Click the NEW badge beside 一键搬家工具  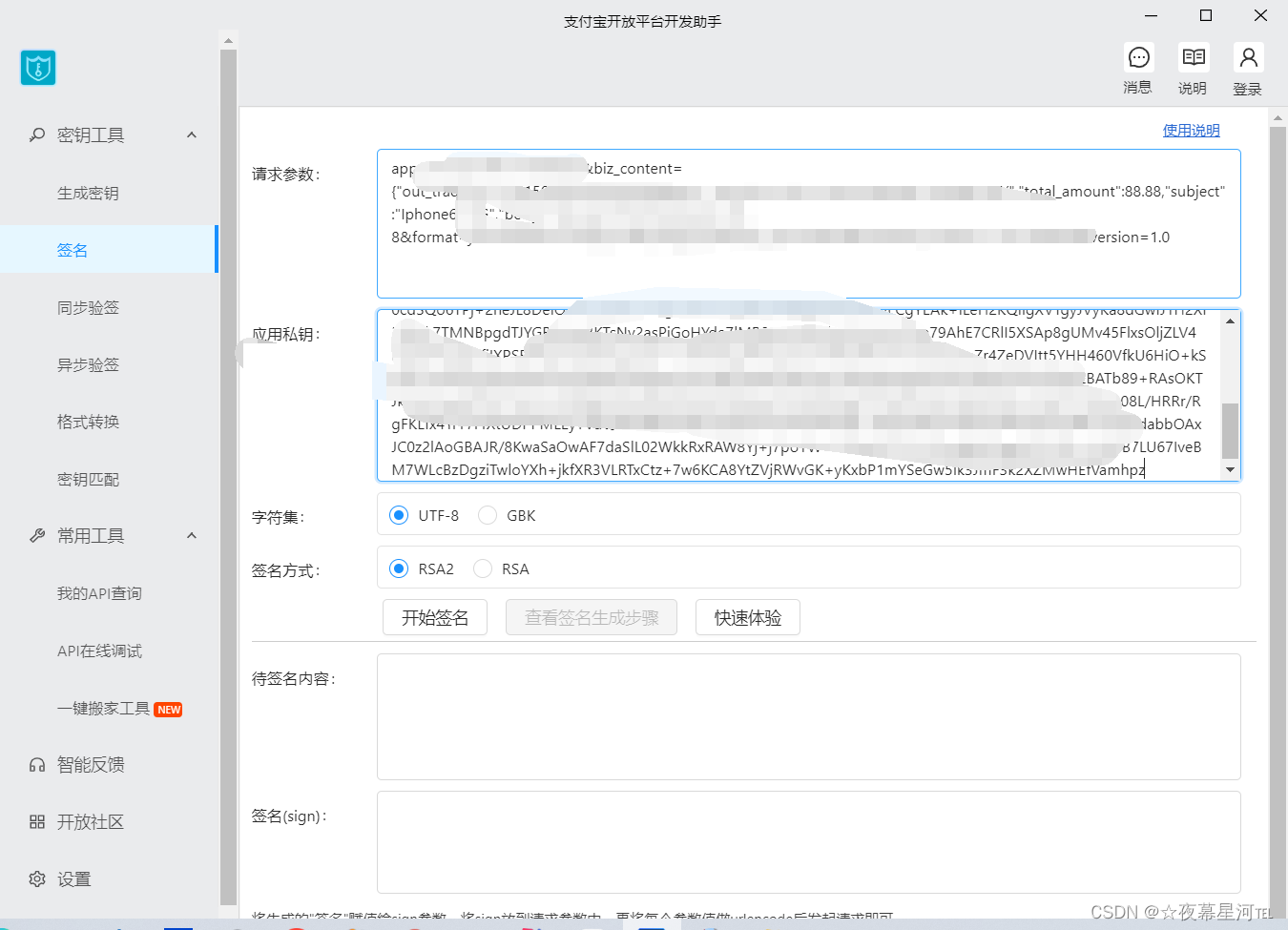169,710
